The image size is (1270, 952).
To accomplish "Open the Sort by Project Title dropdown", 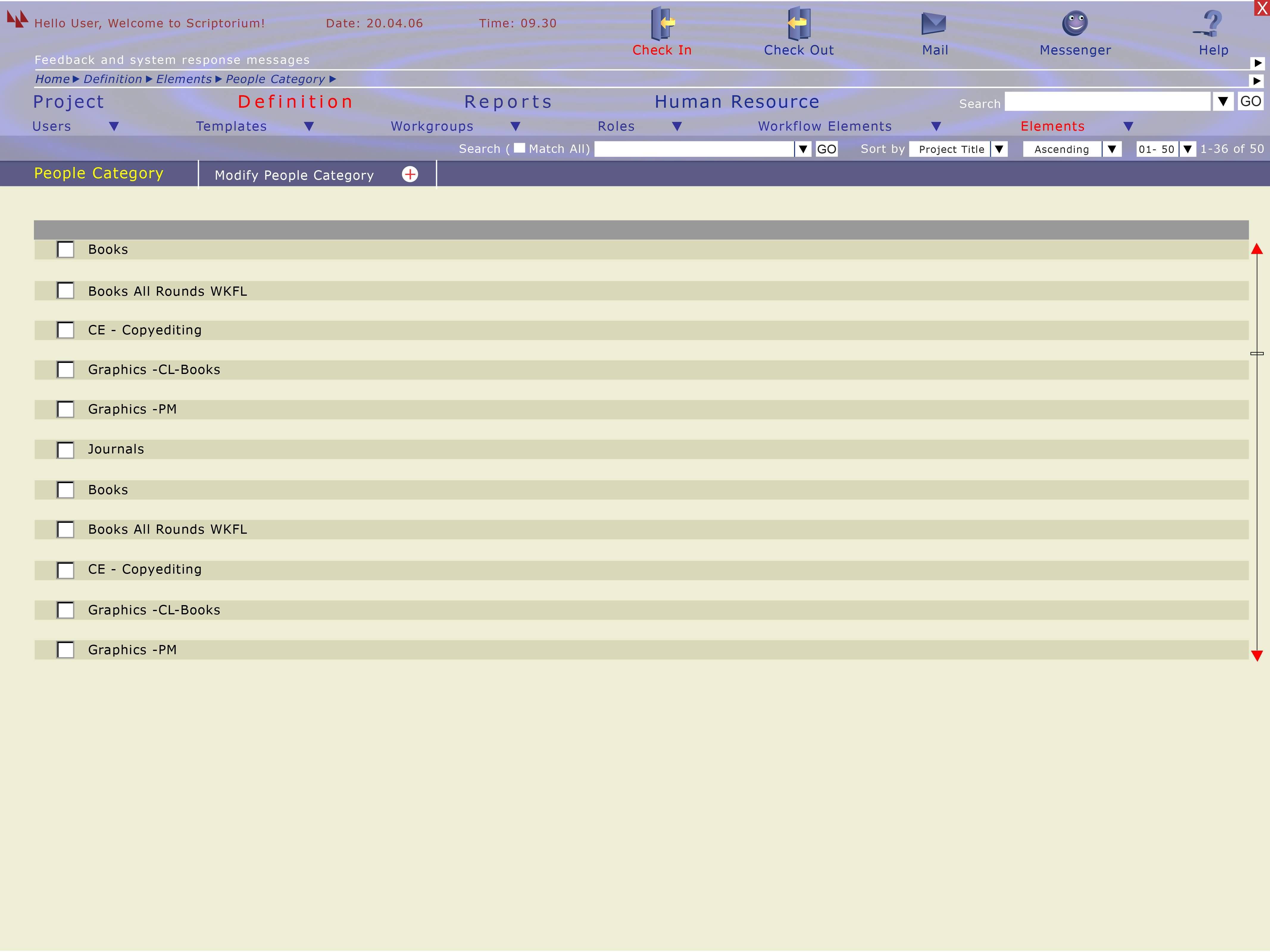I will tap(999, 149).
